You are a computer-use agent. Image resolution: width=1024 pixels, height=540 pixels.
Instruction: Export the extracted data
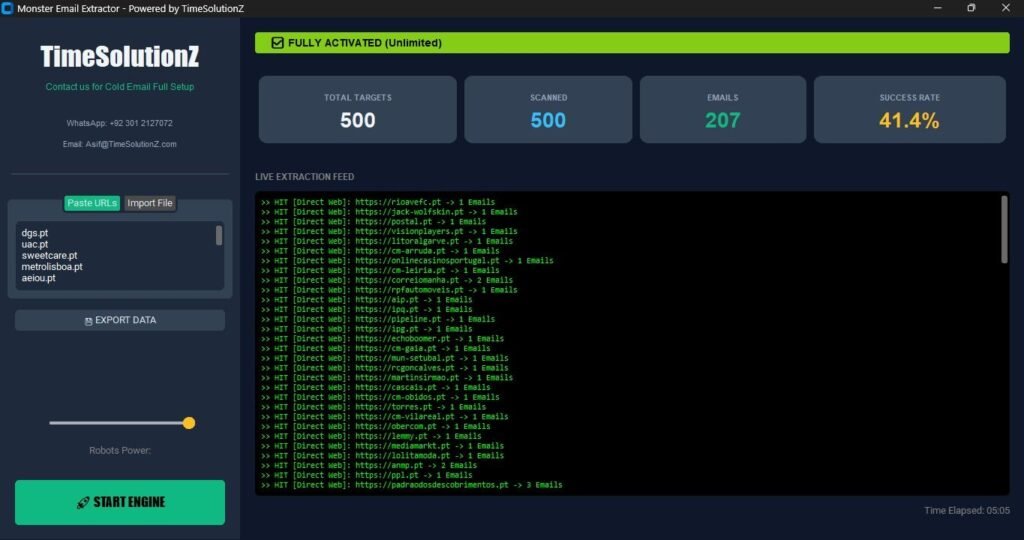(120, 320)
